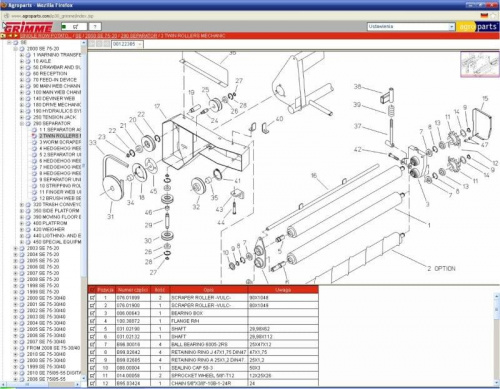Select 3 WORM SCRAPER in tree

[x=59, y=142]
